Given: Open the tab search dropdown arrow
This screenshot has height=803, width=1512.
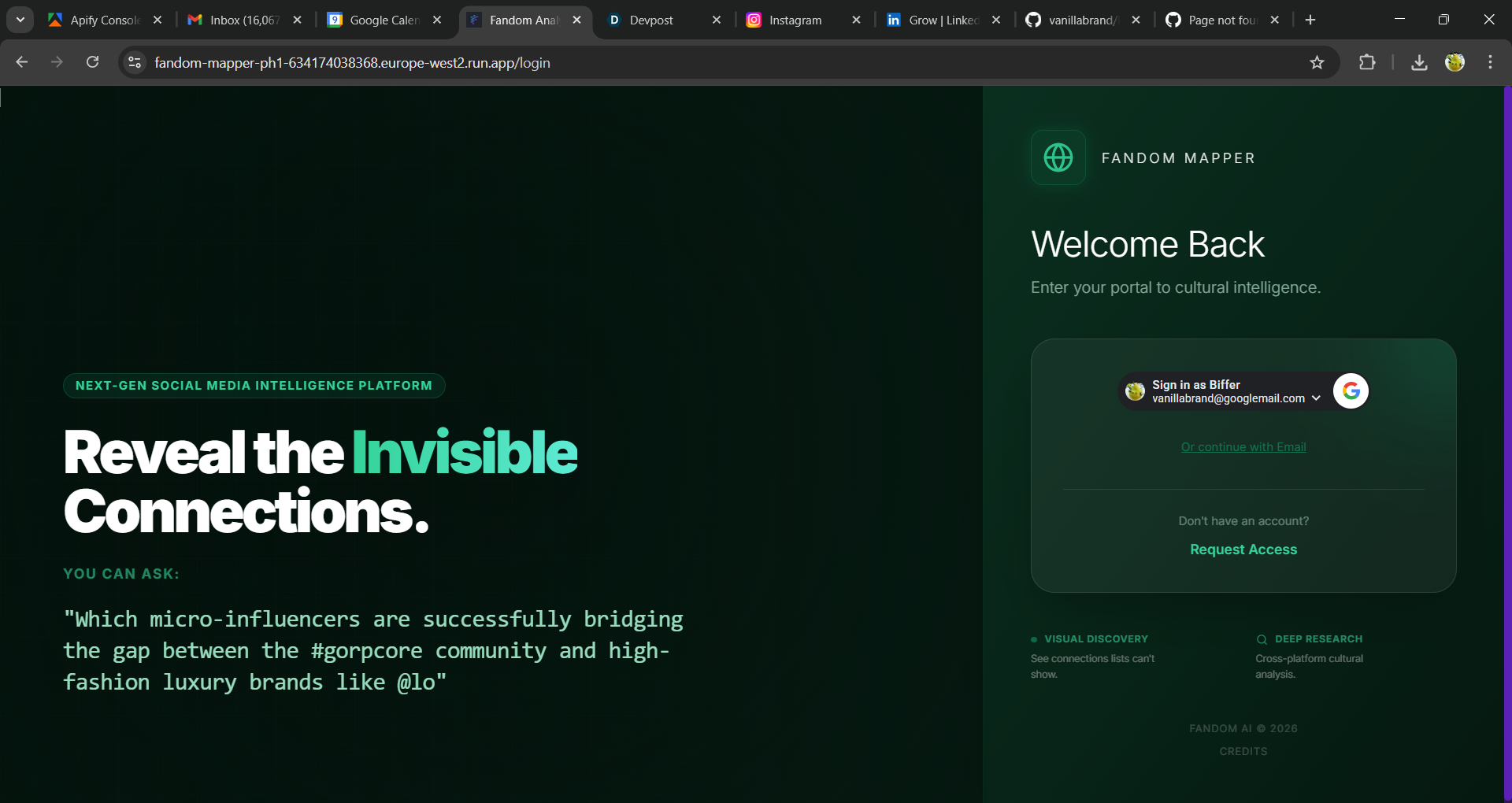Looking at the screenshot, I should pyautogui.click(x=20, y=20).
